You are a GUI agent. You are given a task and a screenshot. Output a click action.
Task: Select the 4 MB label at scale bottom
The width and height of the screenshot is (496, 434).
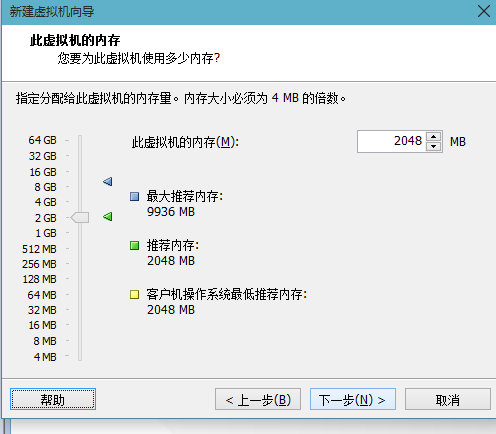pos(45,357)
